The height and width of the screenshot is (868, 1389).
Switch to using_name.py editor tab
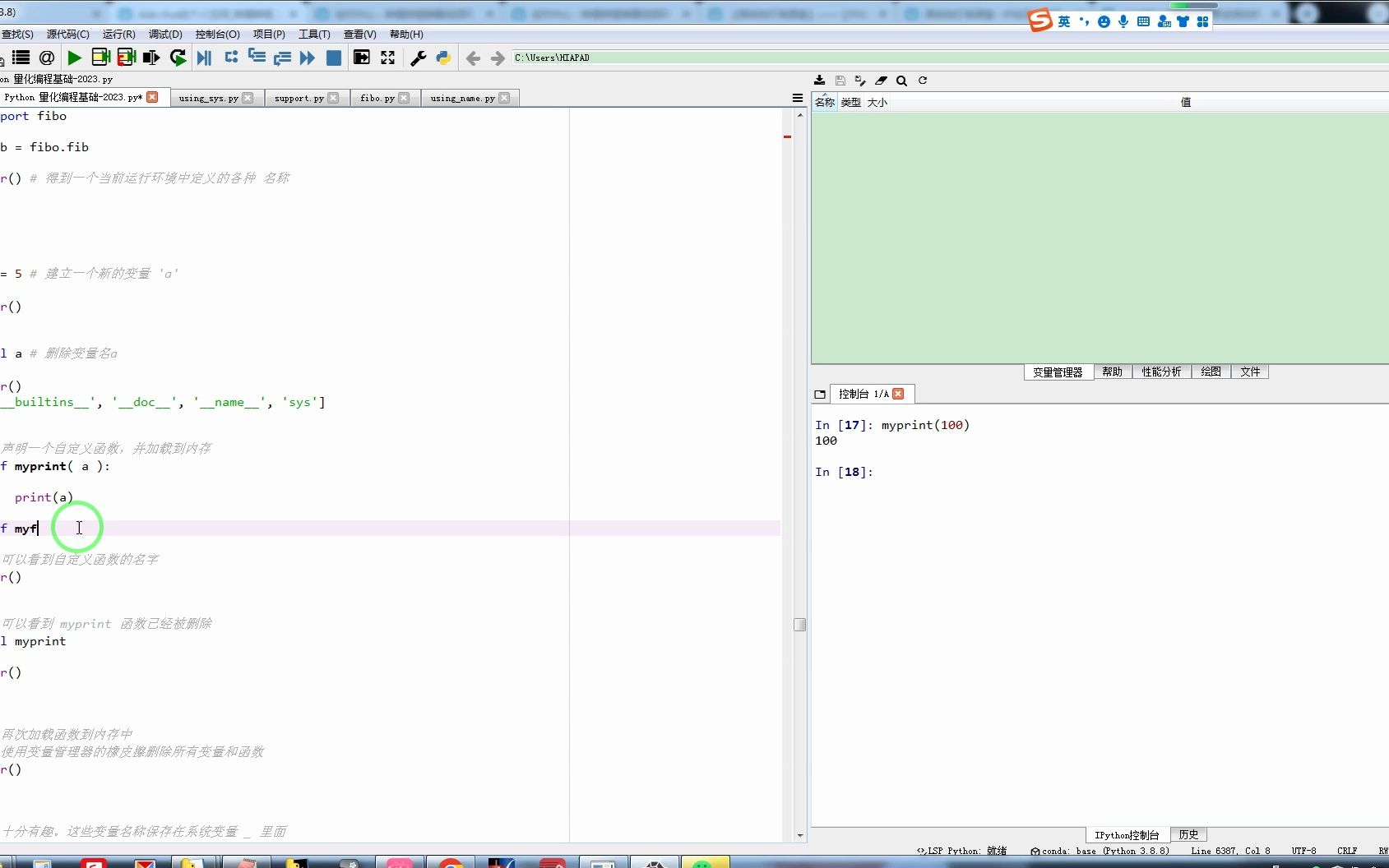point(463,98)
